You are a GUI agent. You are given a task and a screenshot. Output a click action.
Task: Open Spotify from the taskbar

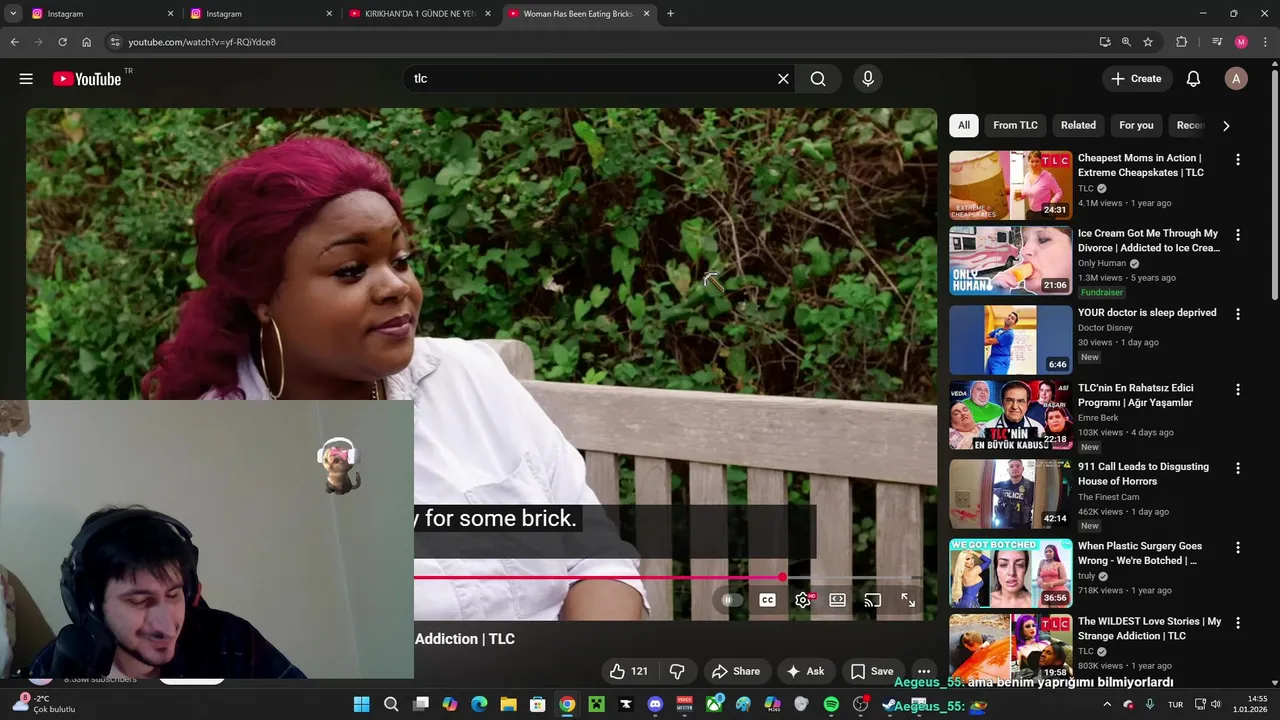(831, 704)
